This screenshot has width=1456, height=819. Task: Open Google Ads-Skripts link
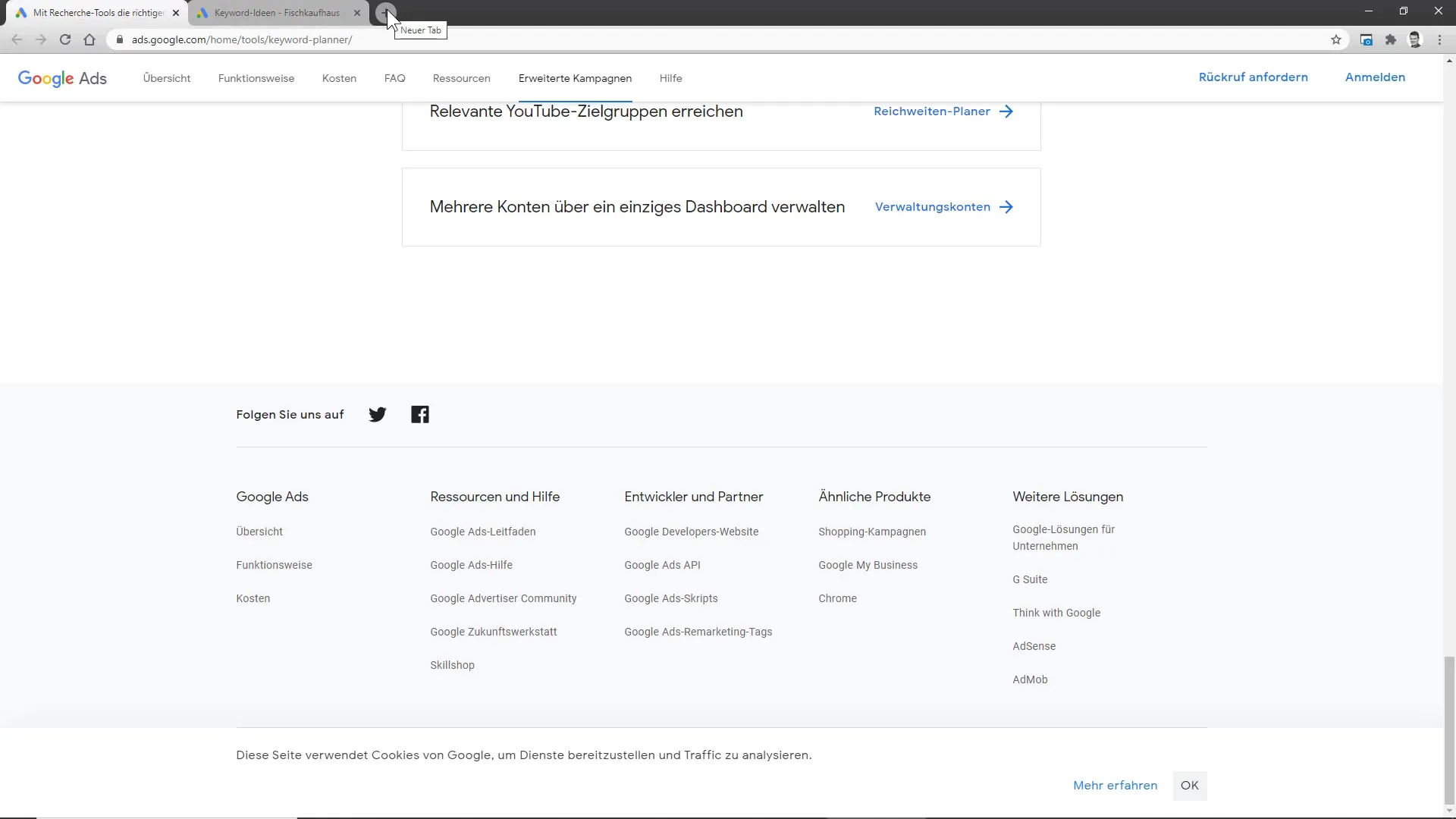(670, 598)
